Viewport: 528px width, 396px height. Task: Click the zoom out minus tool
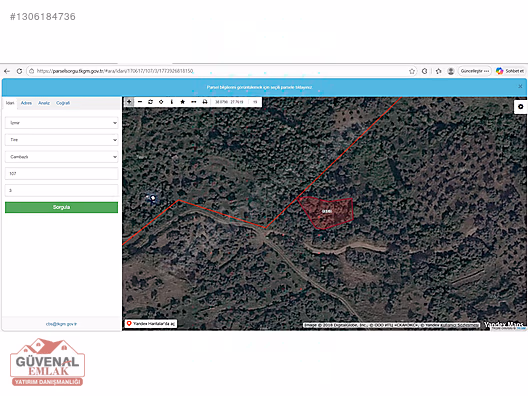[140, 102]
